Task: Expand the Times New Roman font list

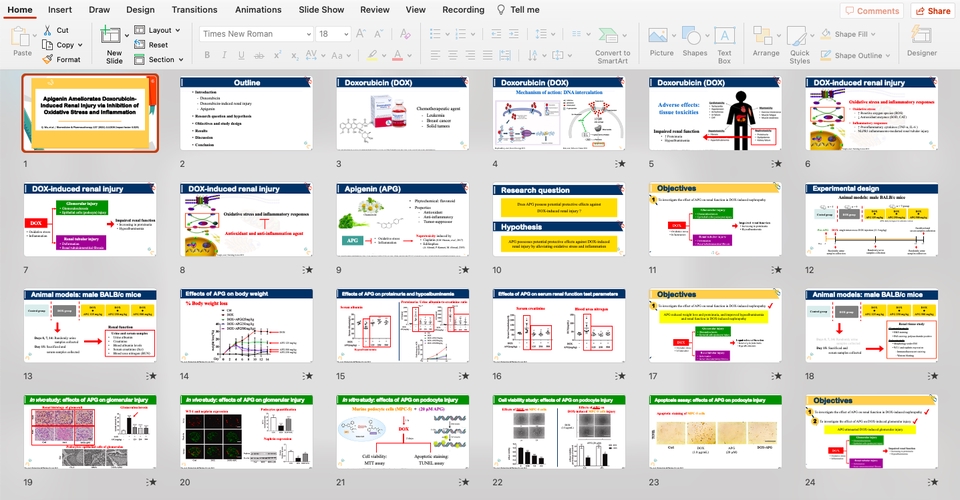Action: [309, 34]
